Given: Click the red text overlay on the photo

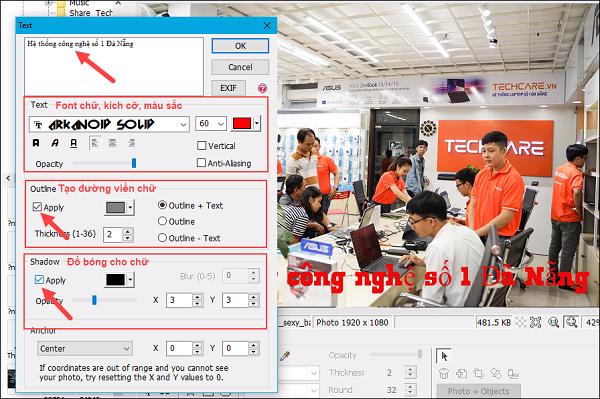Looking at the screenshot, I should click(x=437, y=278).
